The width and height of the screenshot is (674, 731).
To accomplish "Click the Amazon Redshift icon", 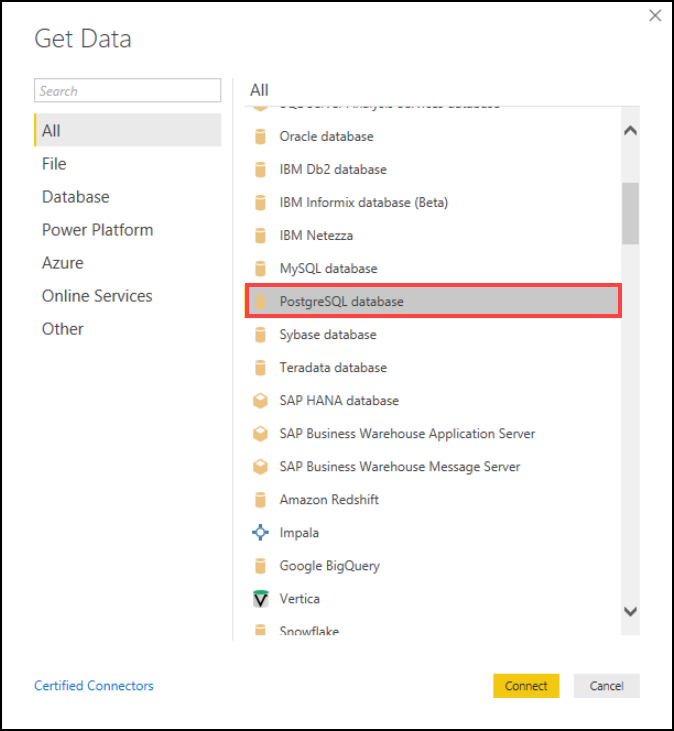I will point(260,499).
